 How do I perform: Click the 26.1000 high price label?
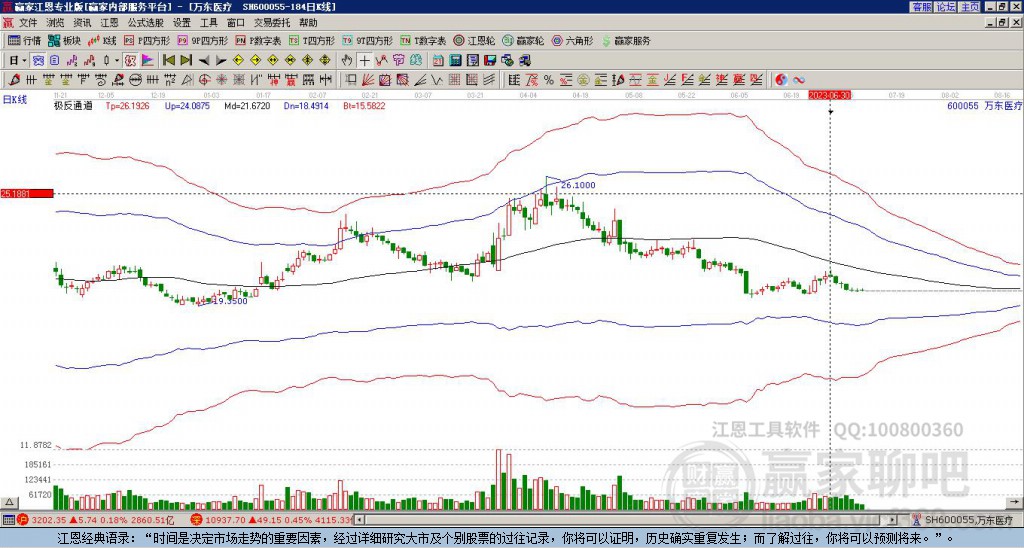(578, 185)
